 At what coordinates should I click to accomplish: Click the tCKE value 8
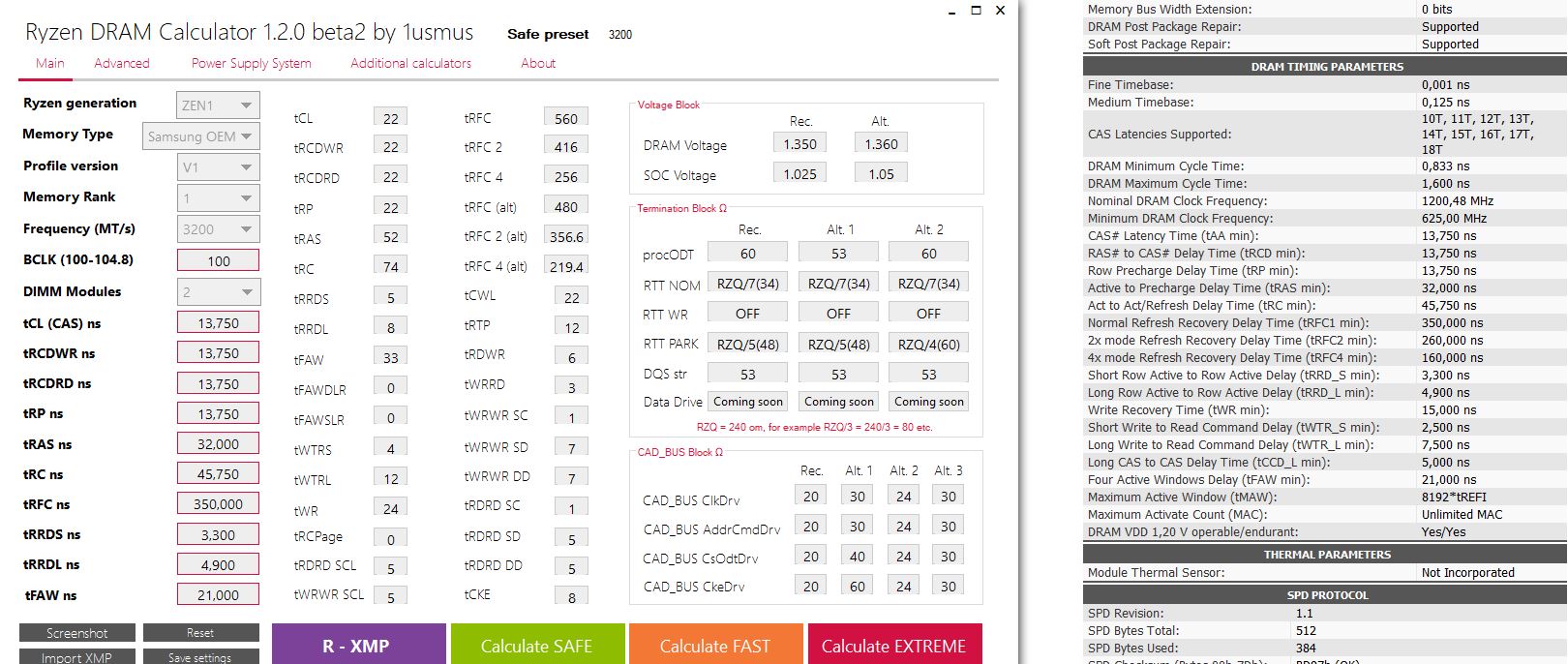click(x=571, y=596)
